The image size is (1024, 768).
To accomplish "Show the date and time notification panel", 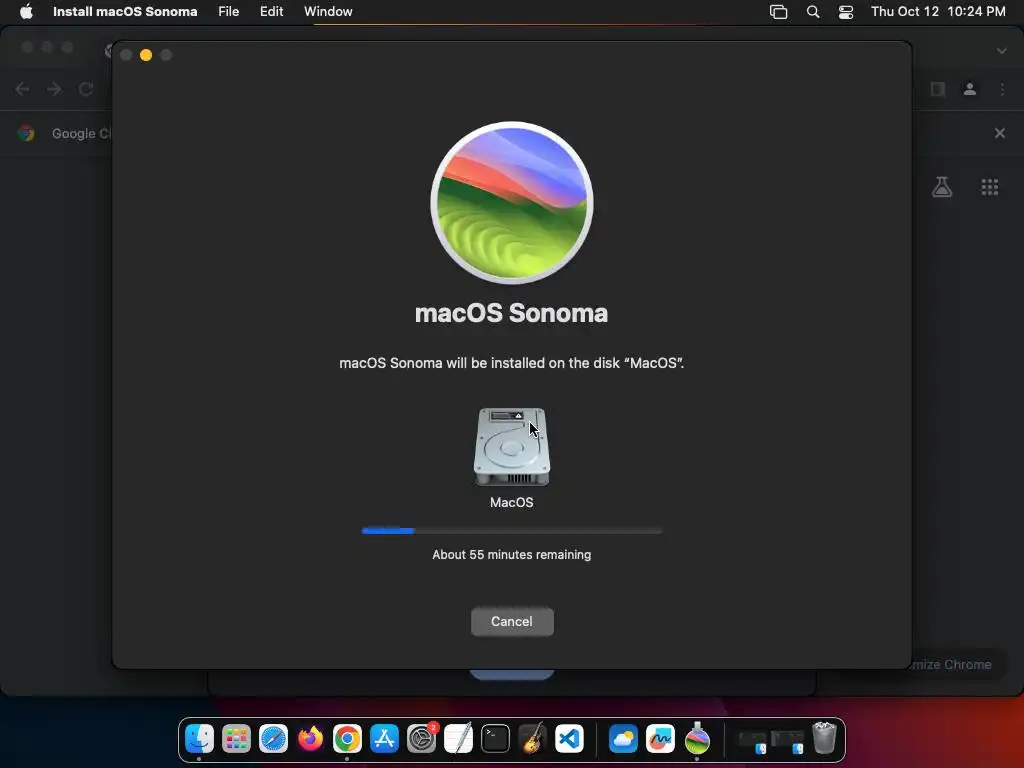I will (x=938, y=11).
